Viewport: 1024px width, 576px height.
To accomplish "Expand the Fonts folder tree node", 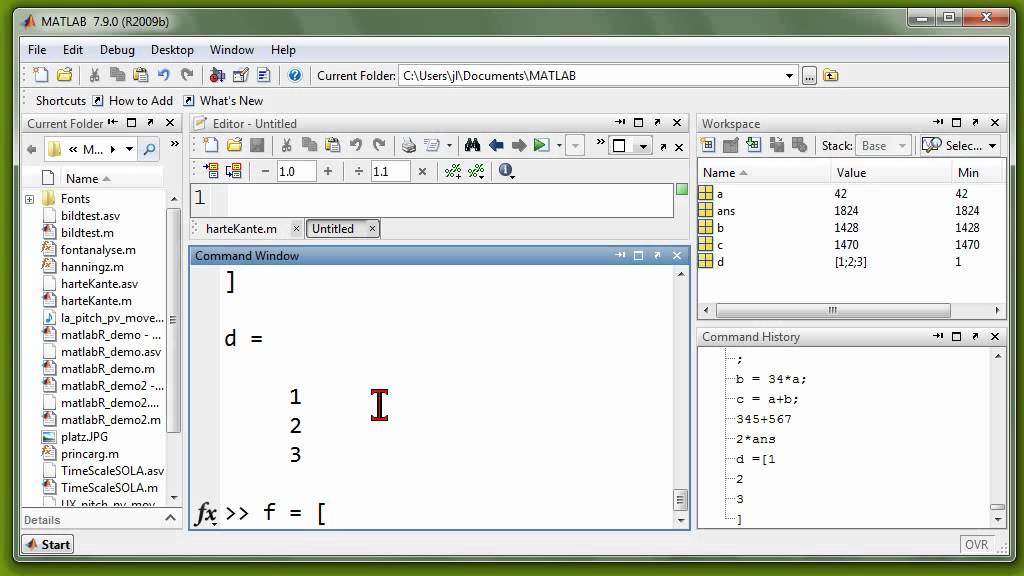I will coord(29,199).
